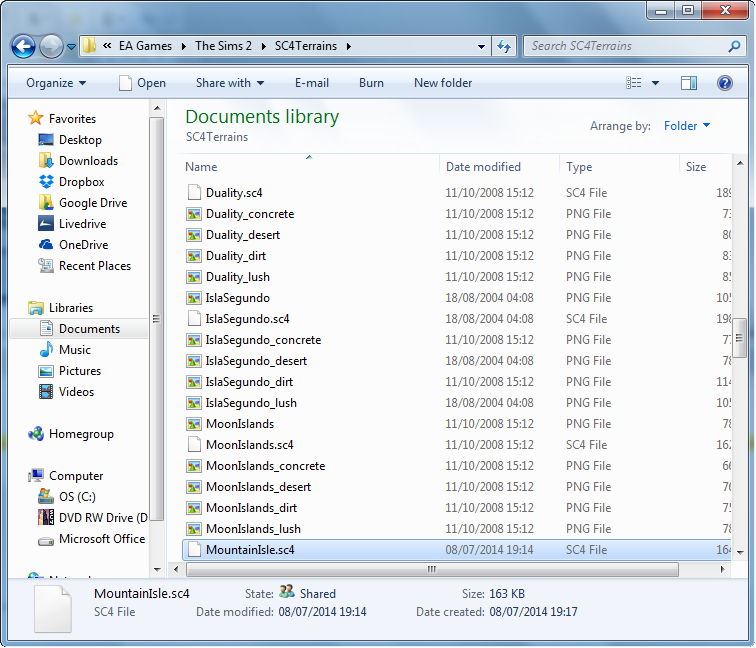The width and height of the screenshot is (756, 648).
Task: Open the view options dropdown arrow
Action: (655, 83)
